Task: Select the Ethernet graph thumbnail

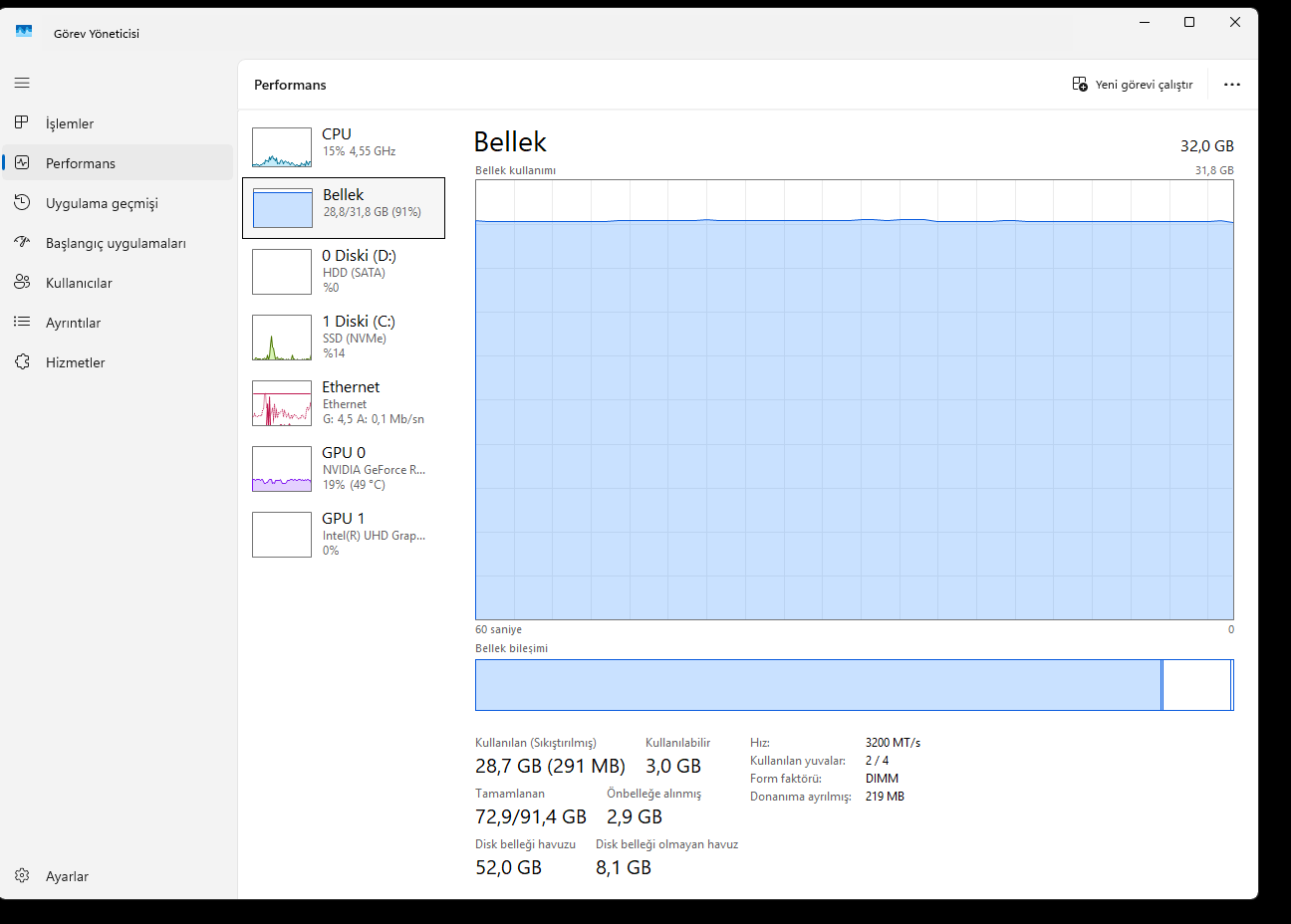Action: pos(282,403)
